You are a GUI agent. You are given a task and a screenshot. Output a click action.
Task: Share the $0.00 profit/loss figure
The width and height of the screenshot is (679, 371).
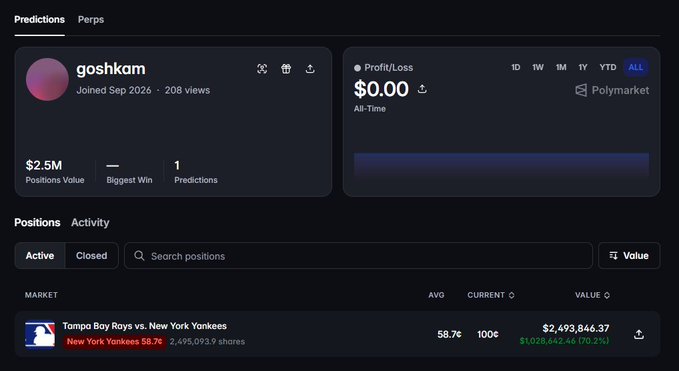tap(422, 89)
